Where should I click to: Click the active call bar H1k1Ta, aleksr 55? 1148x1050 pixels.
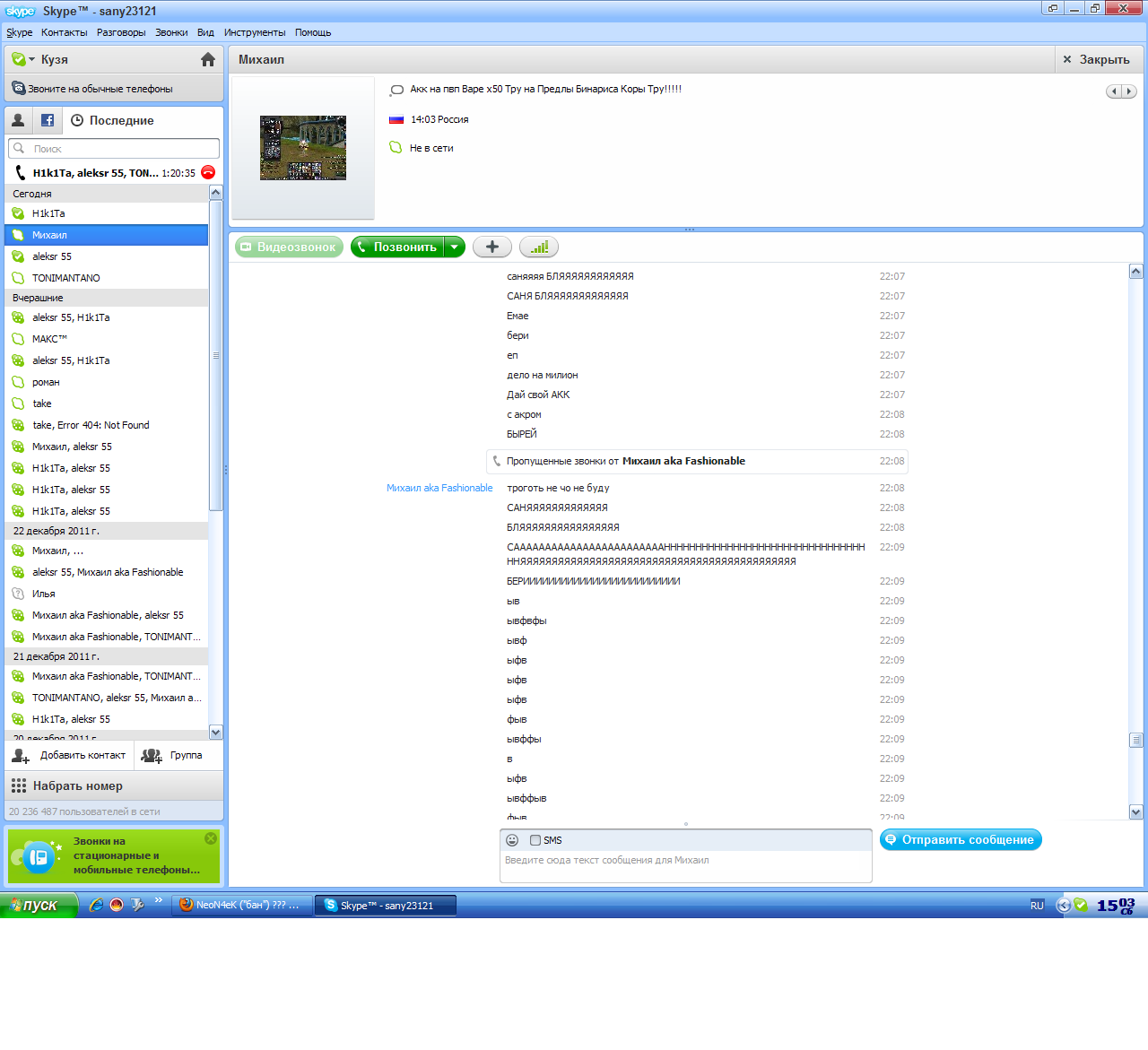[x=114, y=173]
